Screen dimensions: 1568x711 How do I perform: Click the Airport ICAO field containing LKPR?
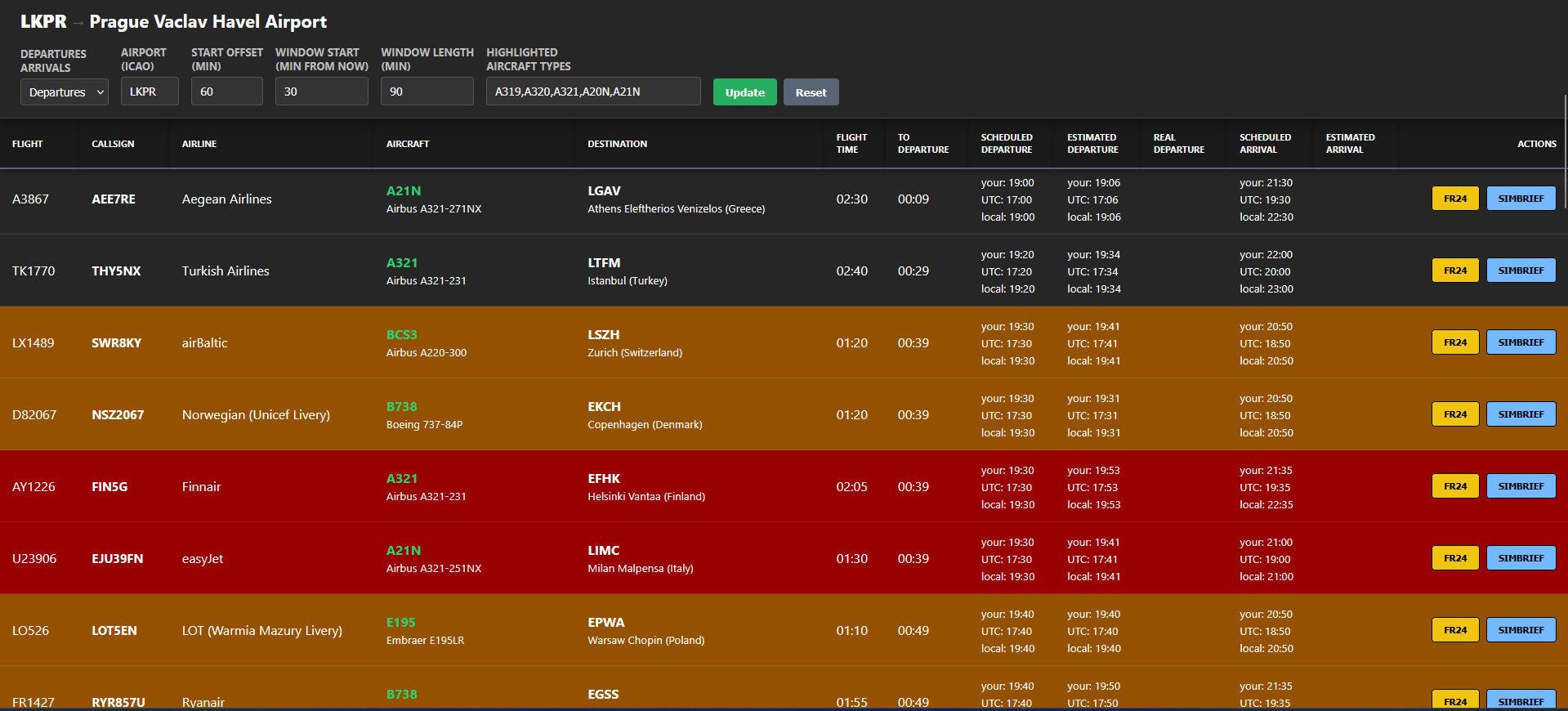click(x=150, y=92)
